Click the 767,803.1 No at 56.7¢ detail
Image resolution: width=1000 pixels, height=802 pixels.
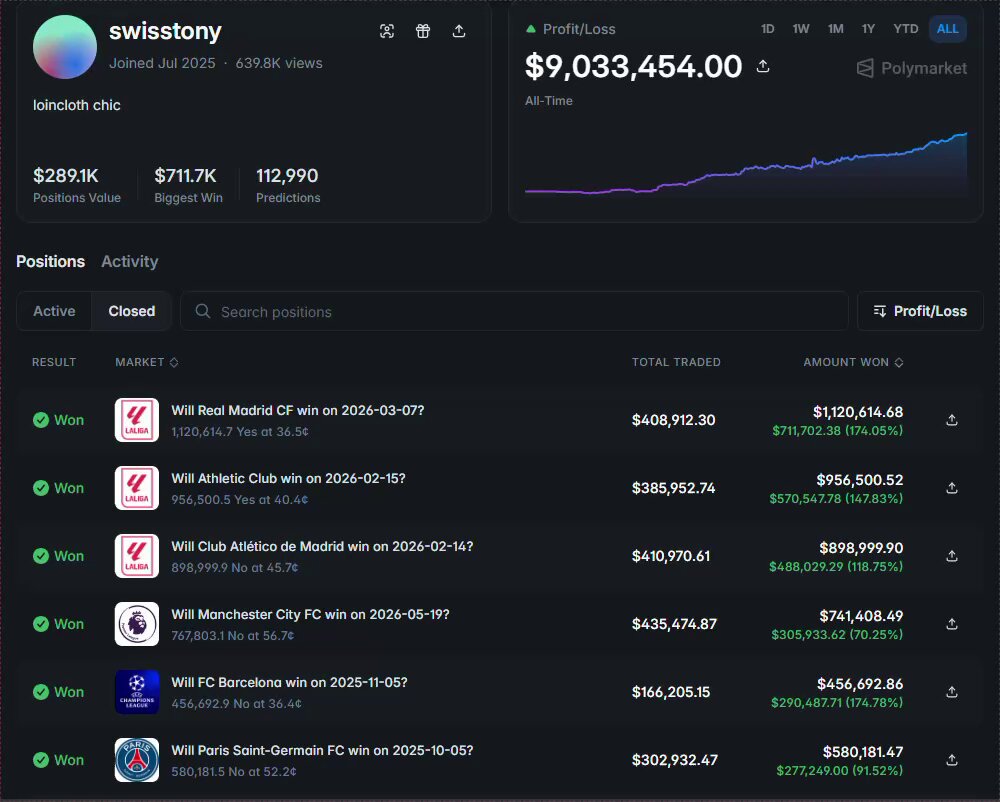[x=233, y=636]
